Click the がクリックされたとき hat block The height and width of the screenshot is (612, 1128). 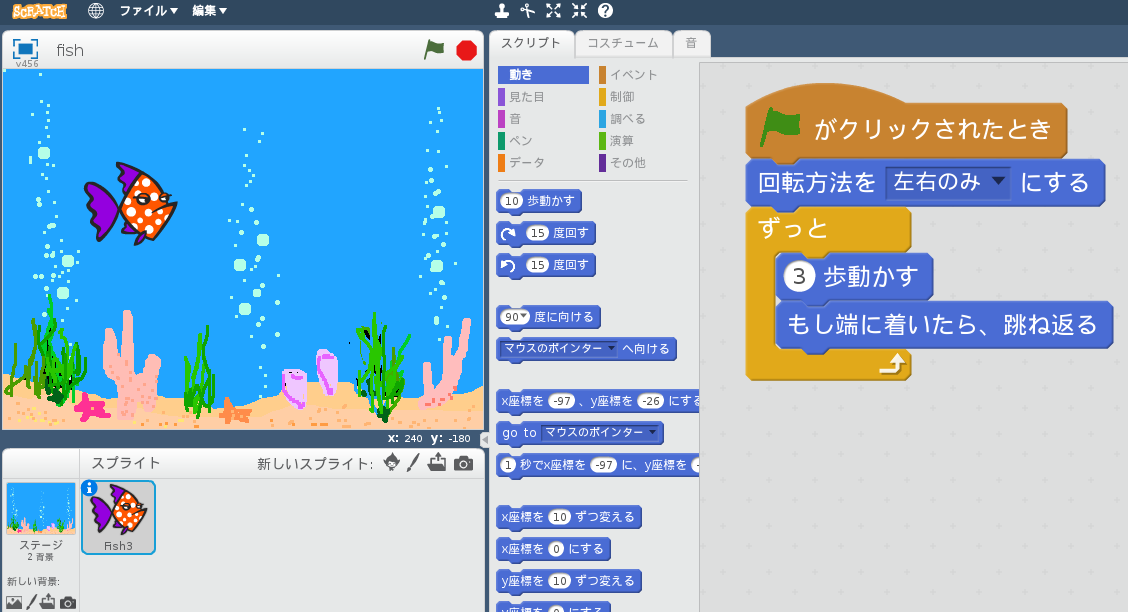click(906, 127)
